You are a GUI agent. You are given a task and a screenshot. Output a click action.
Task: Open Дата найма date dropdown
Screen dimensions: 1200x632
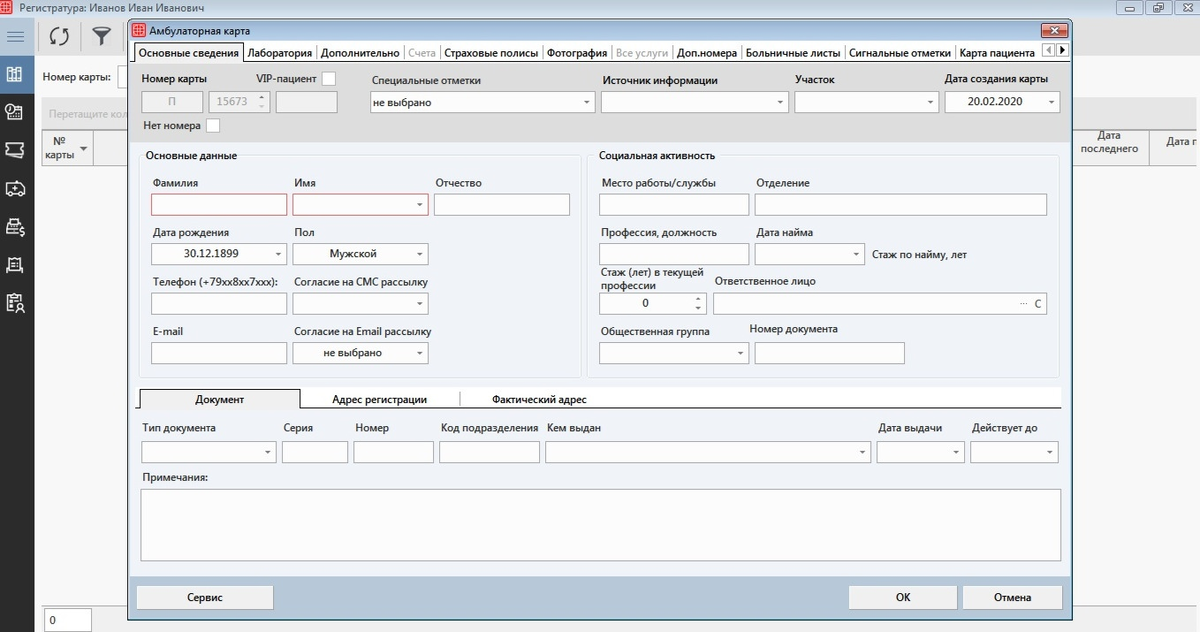click(855, 254)
